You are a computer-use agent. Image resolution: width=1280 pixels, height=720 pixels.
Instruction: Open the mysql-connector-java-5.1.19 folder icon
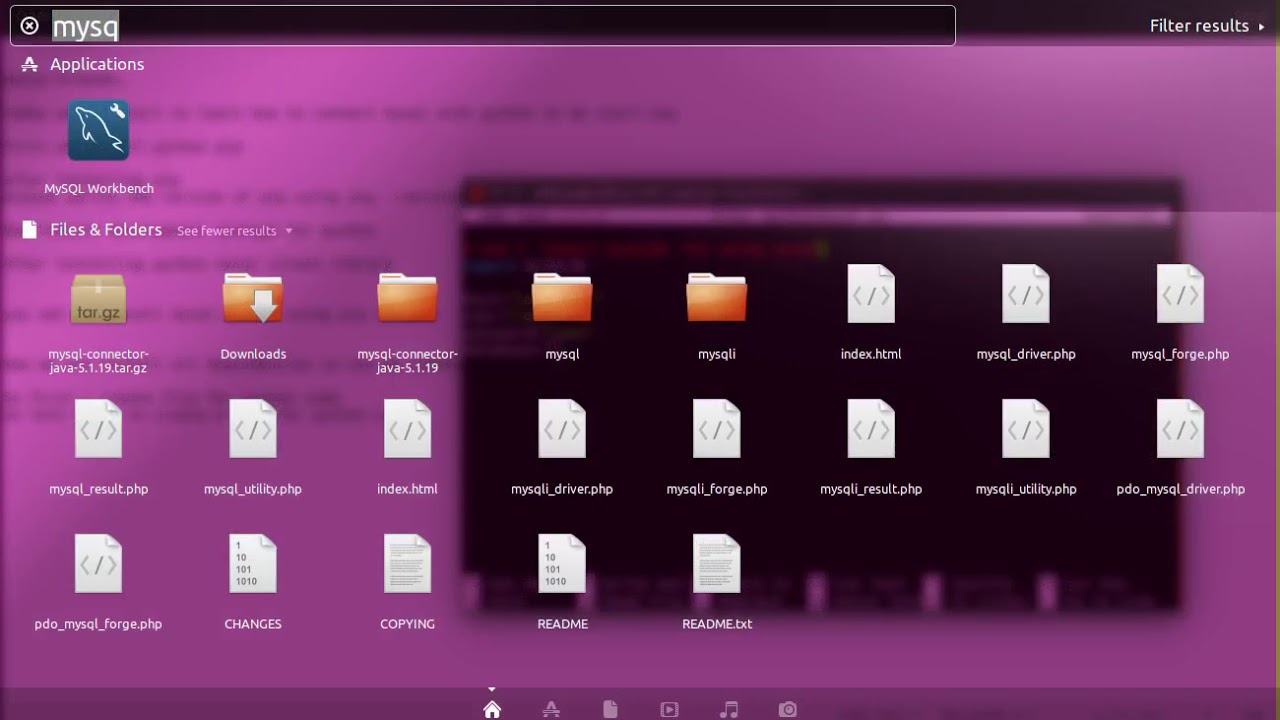coord(407,298)
